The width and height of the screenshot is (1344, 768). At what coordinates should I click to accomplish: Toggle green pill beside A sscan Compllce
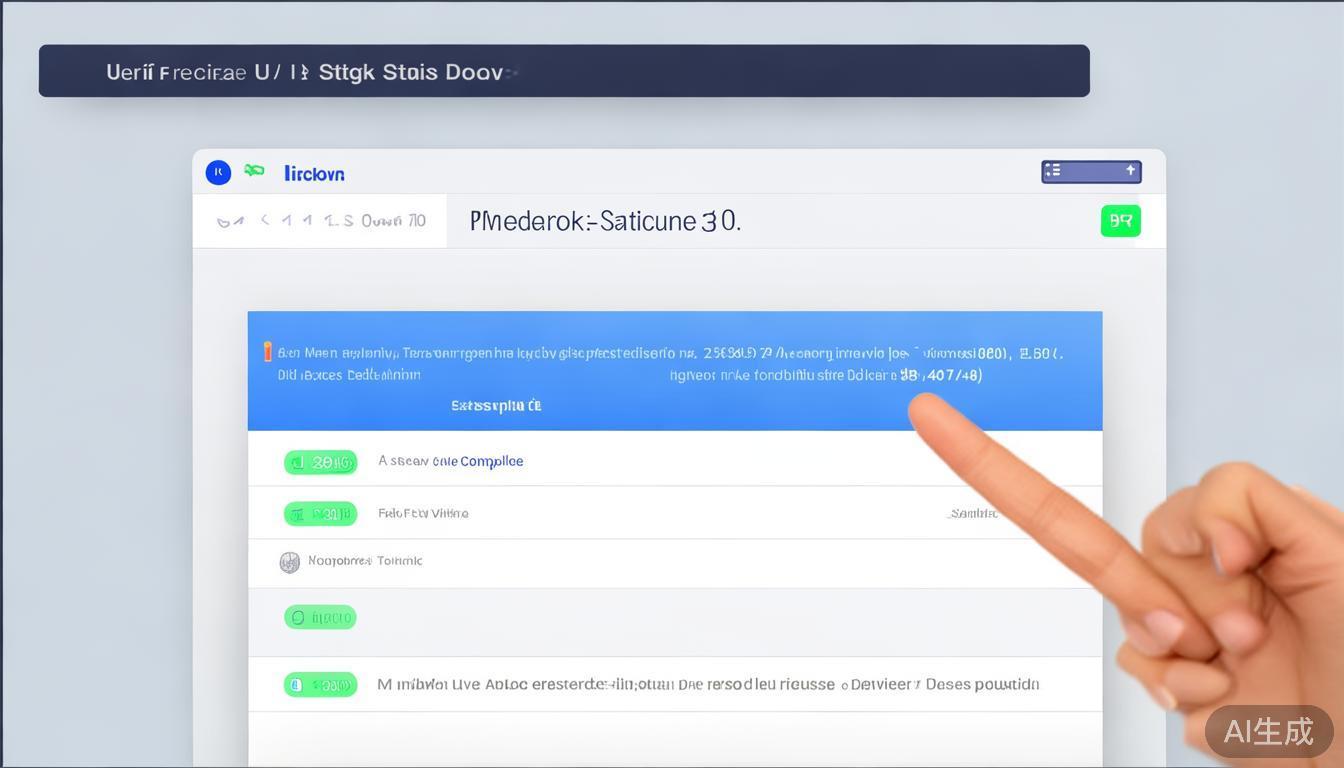320,462
